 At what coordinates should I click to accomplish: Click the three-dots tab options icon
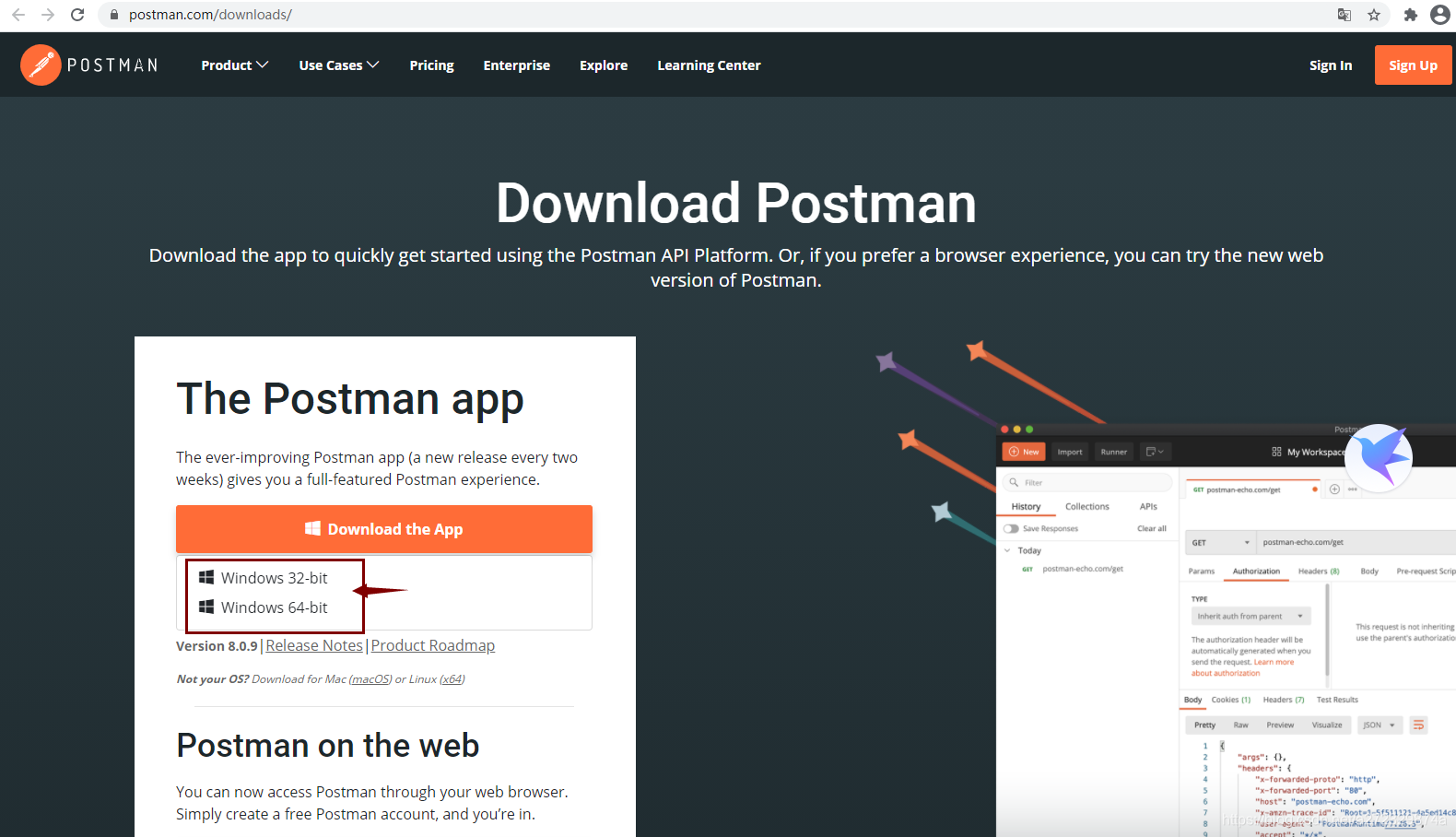tap(1353, 489)
